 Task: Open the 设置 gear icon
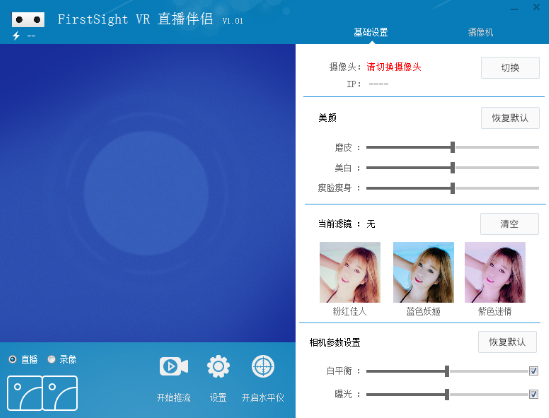pyautogui.click(x=218, y=367)
